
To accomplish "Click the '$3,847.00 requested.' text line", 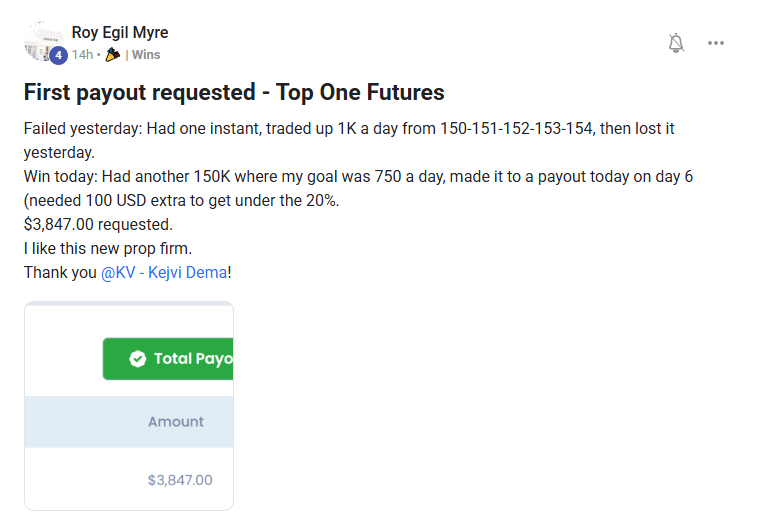I will (98, 224).
